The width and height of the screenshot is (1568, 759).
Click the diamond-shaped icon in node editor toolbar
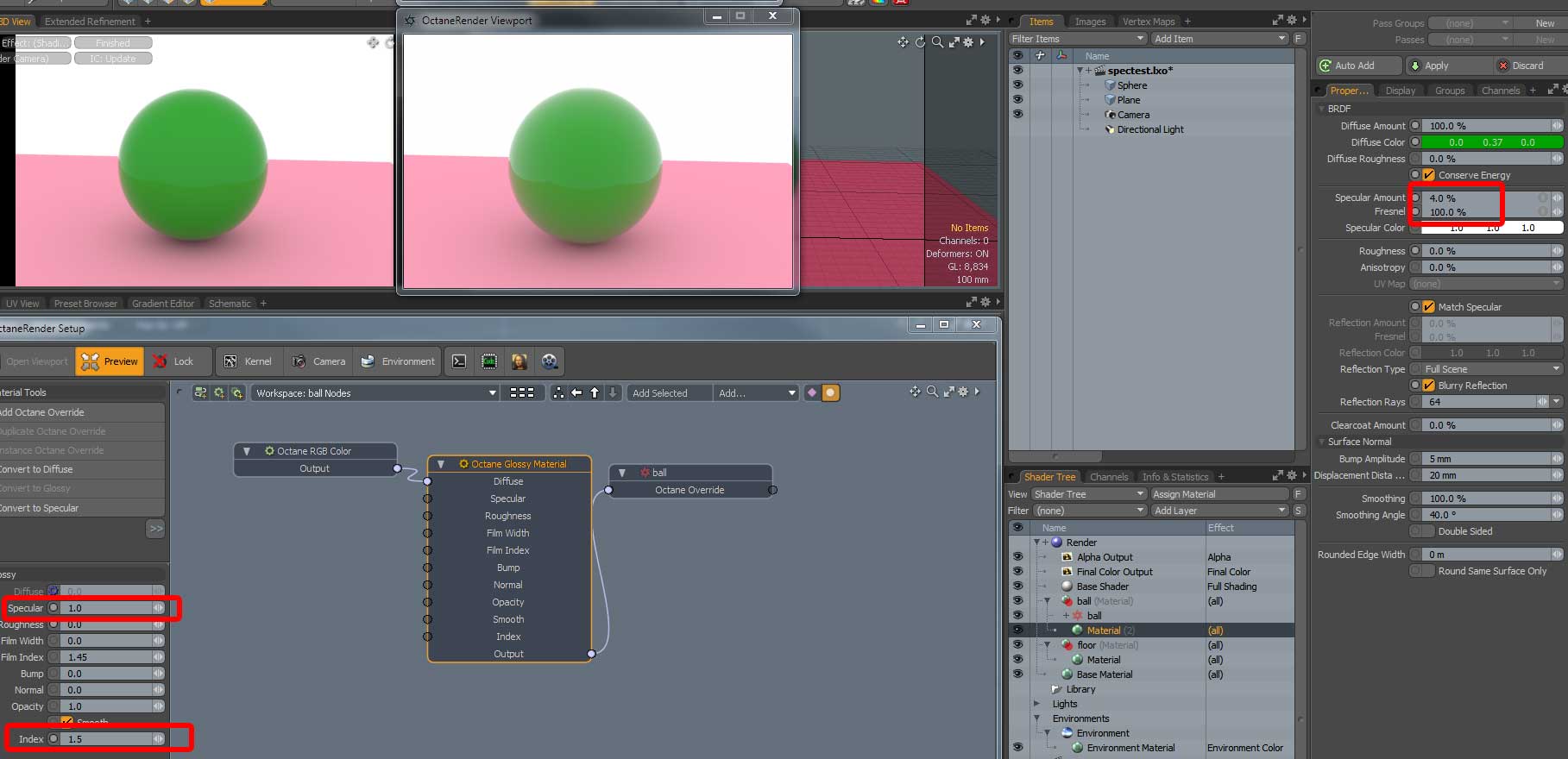pyautogui.click(x=811, y=392)
